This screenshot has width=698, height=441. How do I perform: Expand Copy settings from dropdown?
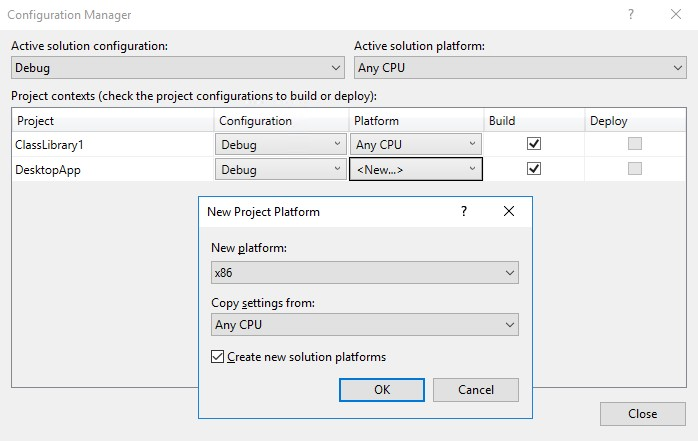365,324
